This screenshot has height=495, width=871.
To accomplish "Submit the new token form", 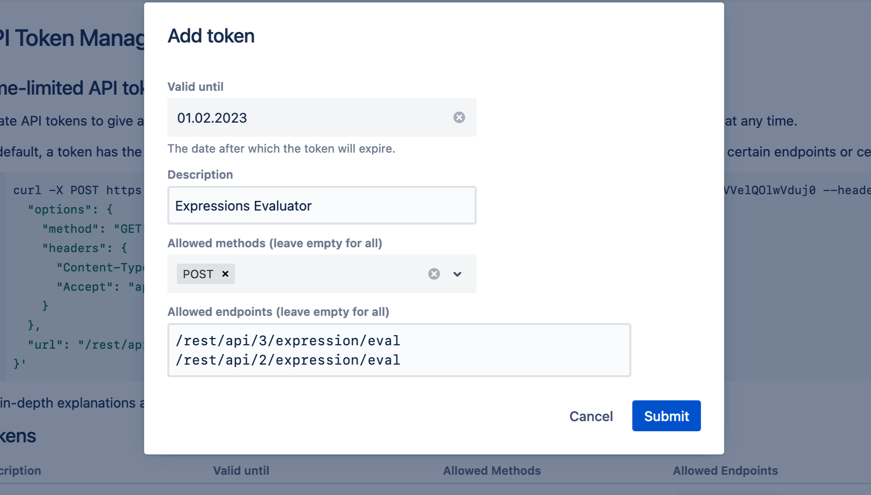I will (x=666, y=416).
